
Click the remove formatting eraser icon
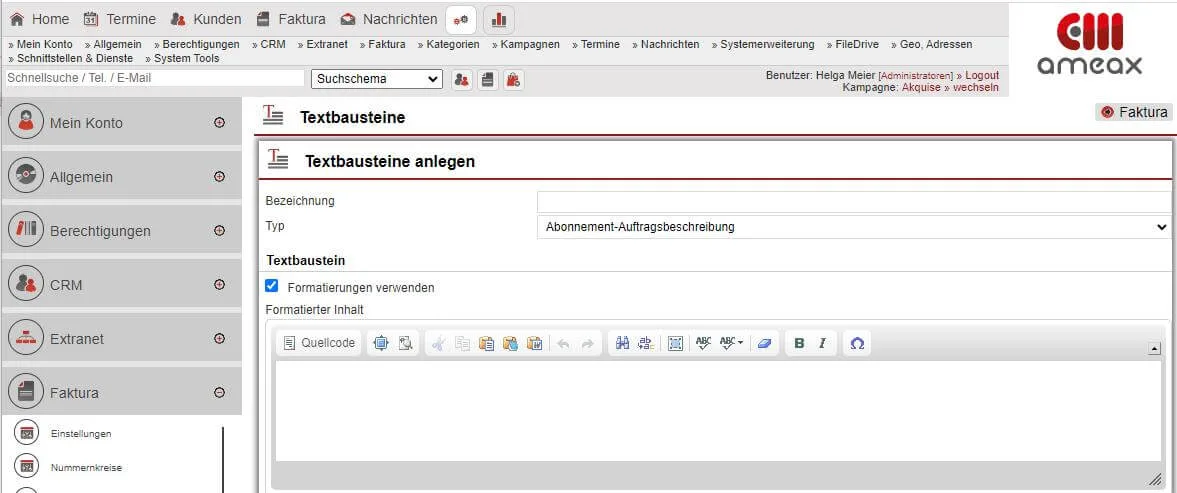(x=765, y=343)
